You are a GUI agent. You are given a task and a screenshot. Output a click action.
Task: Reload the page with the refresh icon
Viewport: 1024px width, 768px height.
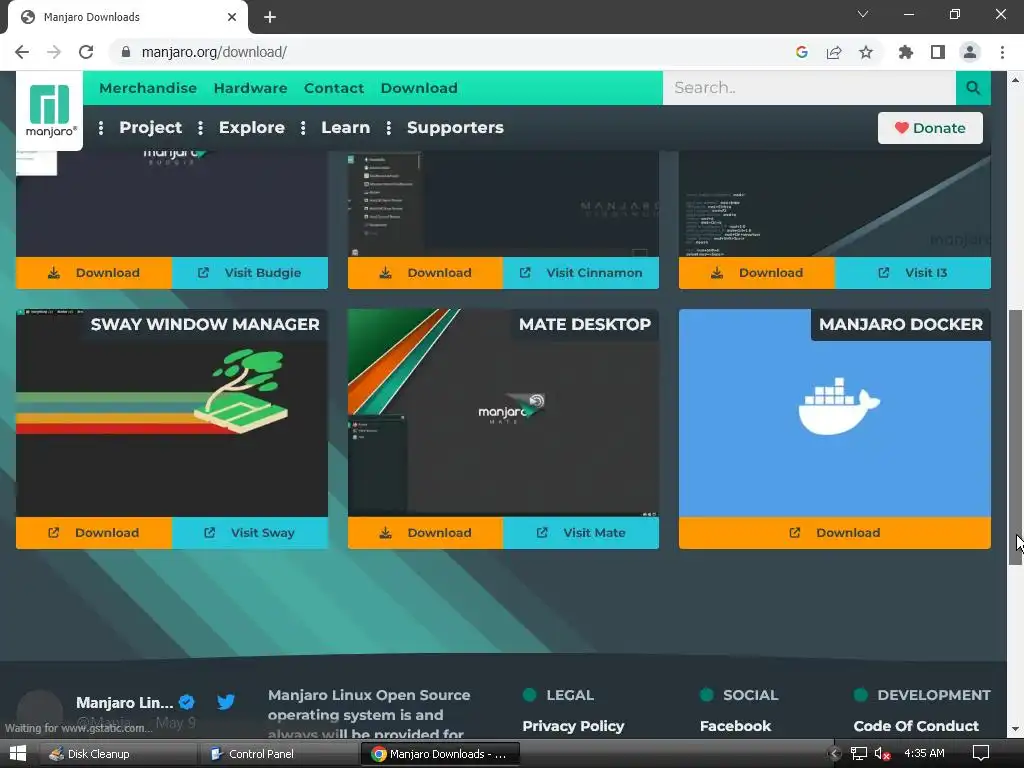coord(86,52)
